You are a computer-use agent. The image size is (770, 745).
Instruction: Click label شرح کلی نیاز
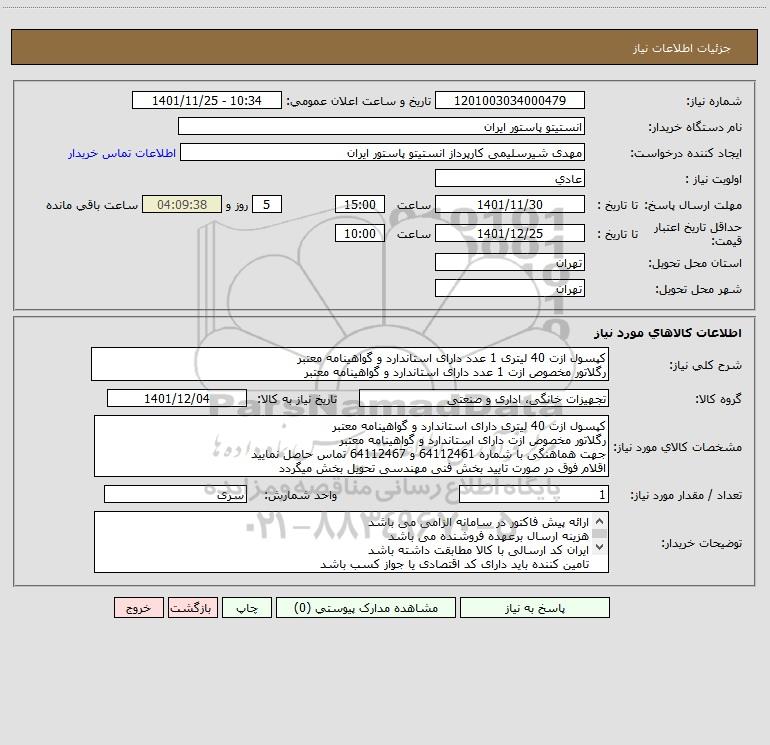[x=706, y=365]
